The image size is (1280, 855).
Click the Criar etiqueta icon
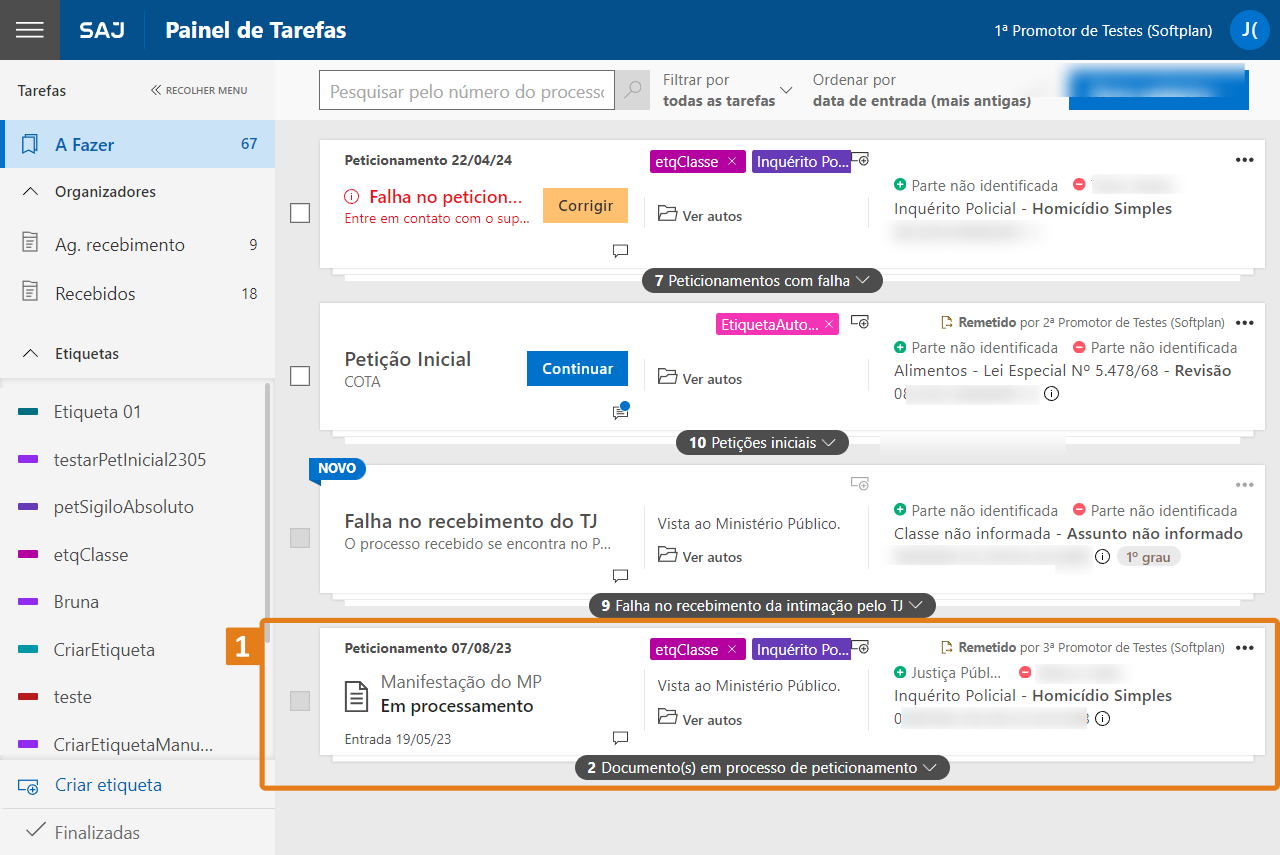coord(28,786)
